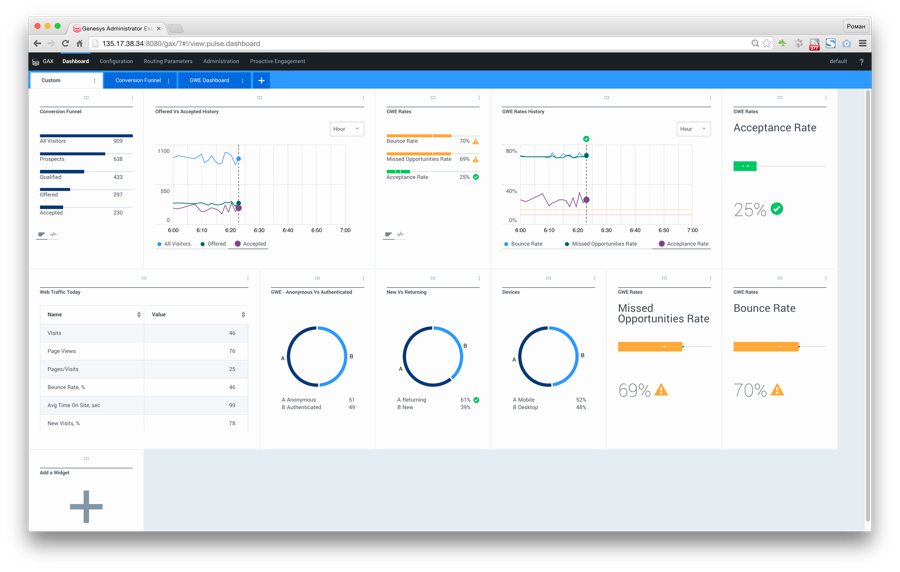Open Hour dropdown in GWE Rates History
The height and width of the screenshot is (572, 900).
(x=693, y=129)
